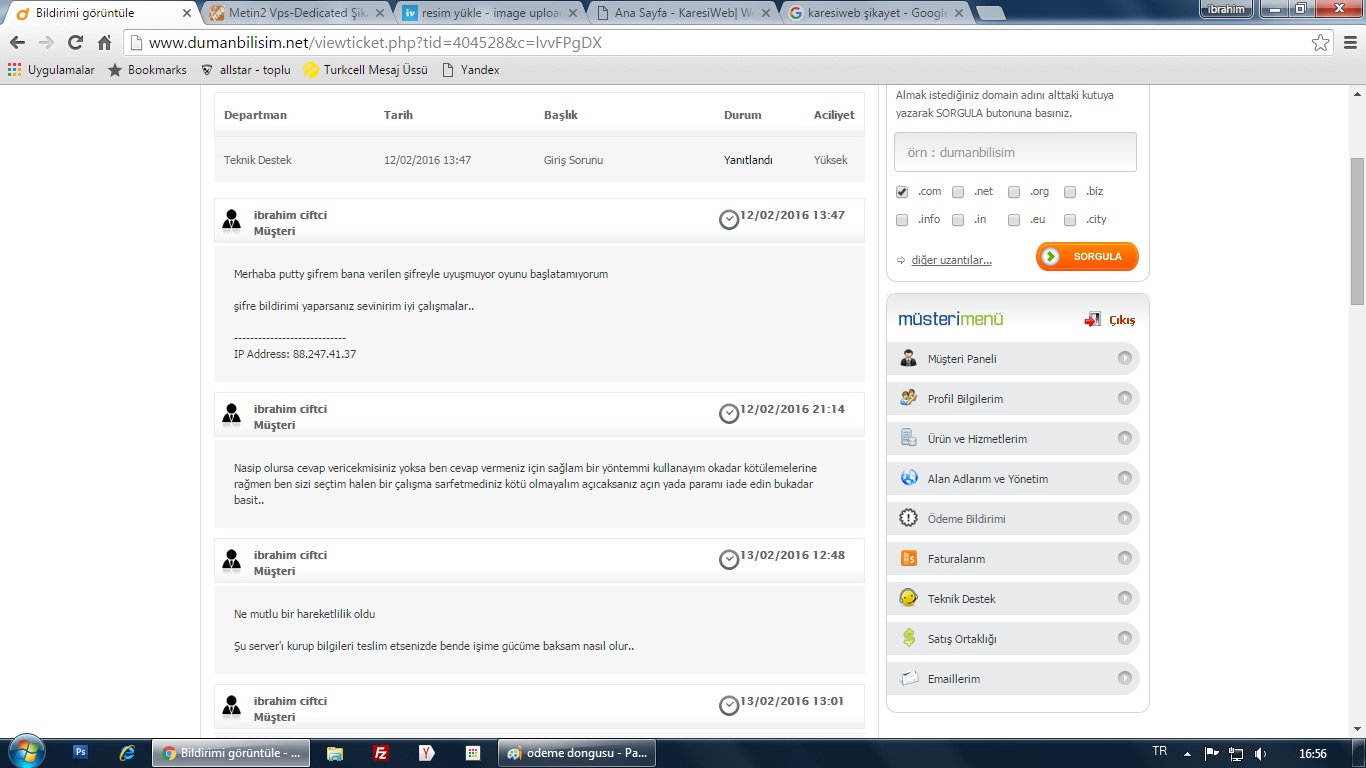Expand Ürün ve Hizmetlerim arrow button
This screenshot has height=768, width=1366.
(x=1125, y=438)
